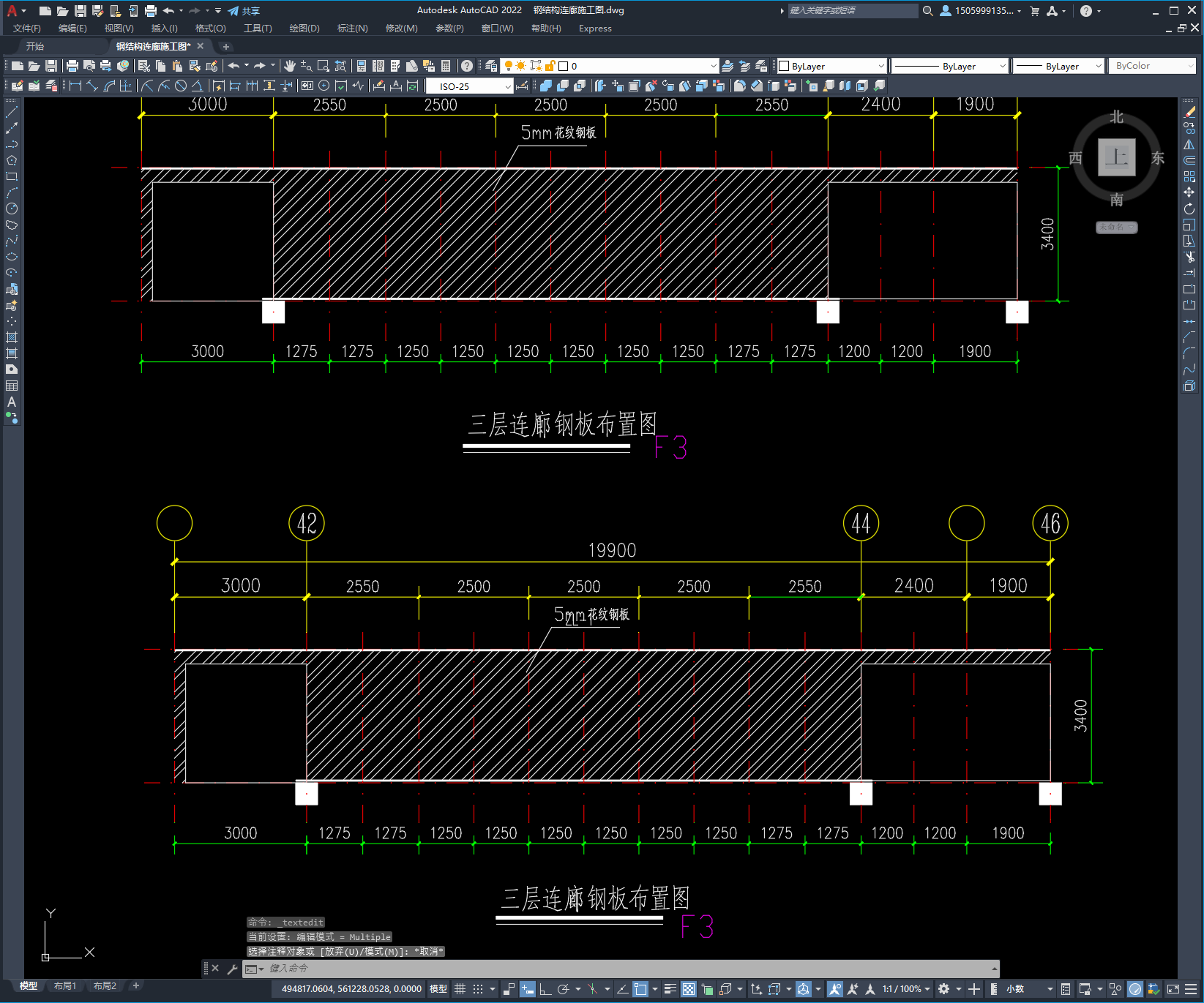Viewport: 1204px width, 1003px height.
Task: Open the 标注(N) menu
Action: (352, 29)
